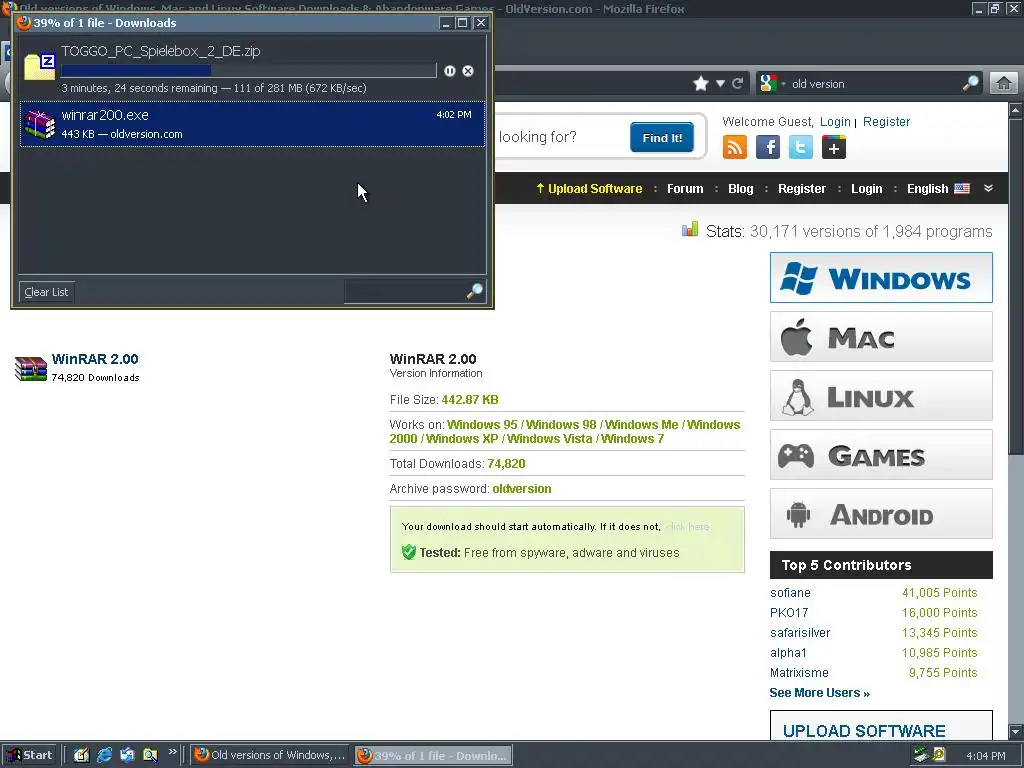Open the Android software category
The image size is (1024, 768).
[881, 514]
